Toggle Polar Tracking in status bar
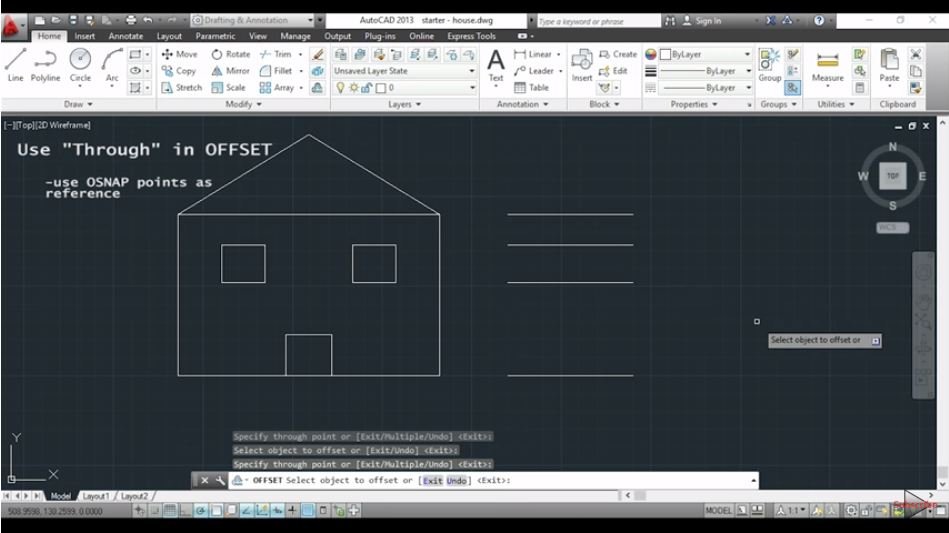Screen dimensions: 949x533 (200, 511)
